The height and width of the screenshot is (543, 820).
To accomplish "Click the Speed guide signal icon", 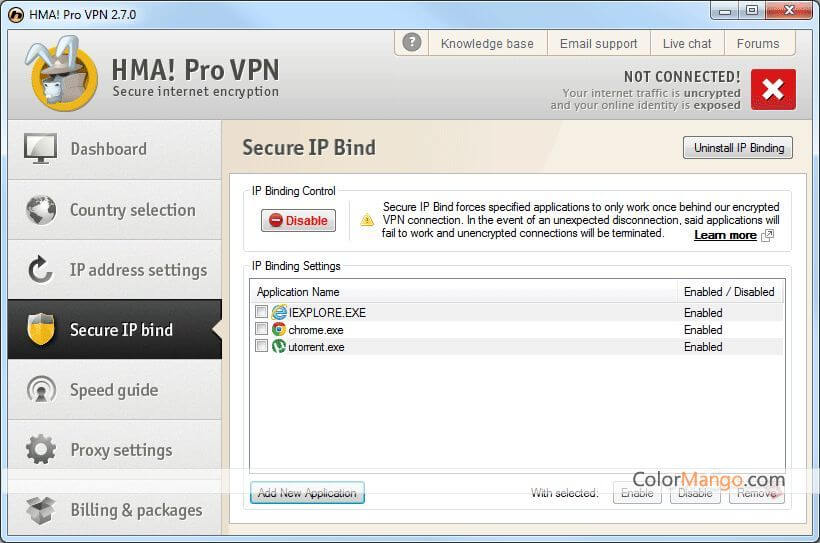I will coord(40,390).
